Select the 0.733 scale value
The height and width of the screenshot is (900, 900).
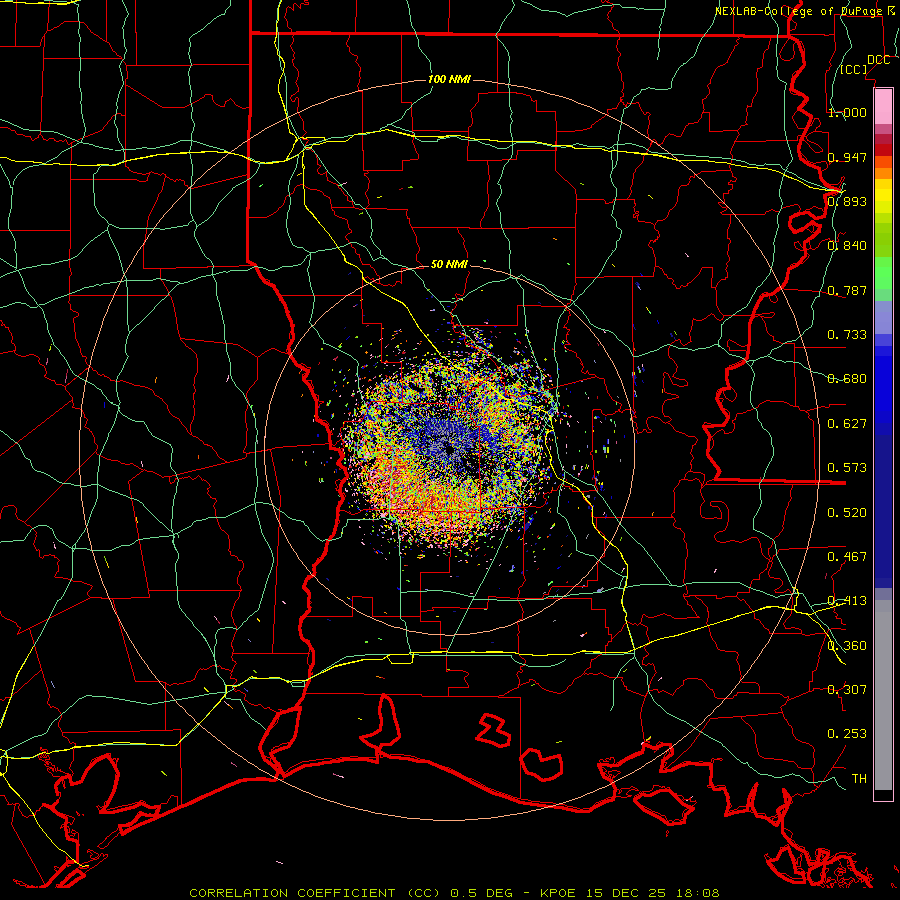tap(847, 335)
